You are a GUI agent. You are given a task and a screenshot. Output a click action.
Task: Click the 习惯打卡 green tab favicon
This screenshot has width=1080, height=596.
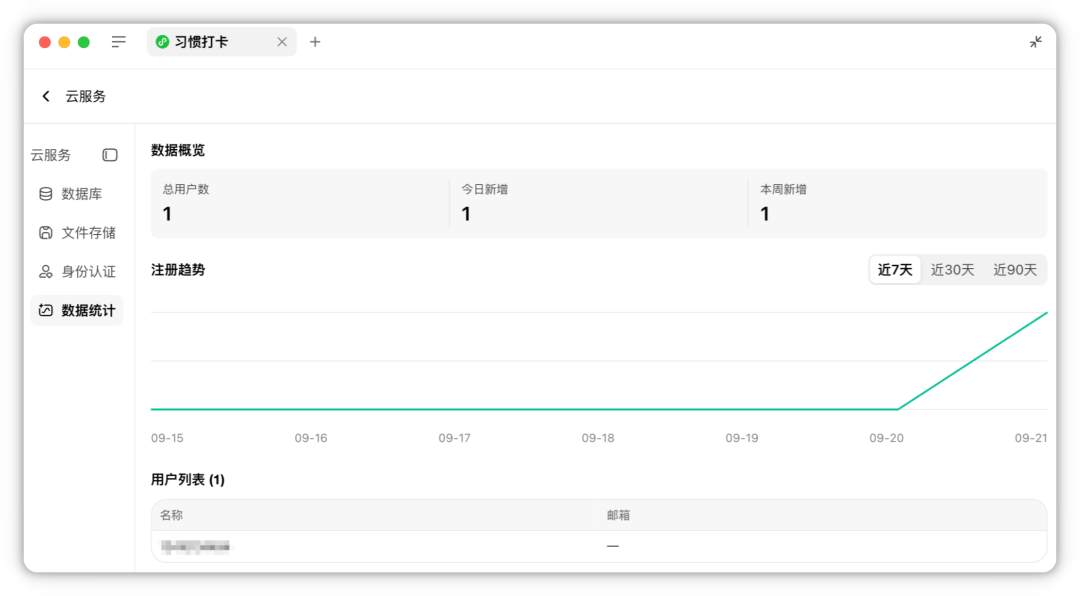coord(163,42)
